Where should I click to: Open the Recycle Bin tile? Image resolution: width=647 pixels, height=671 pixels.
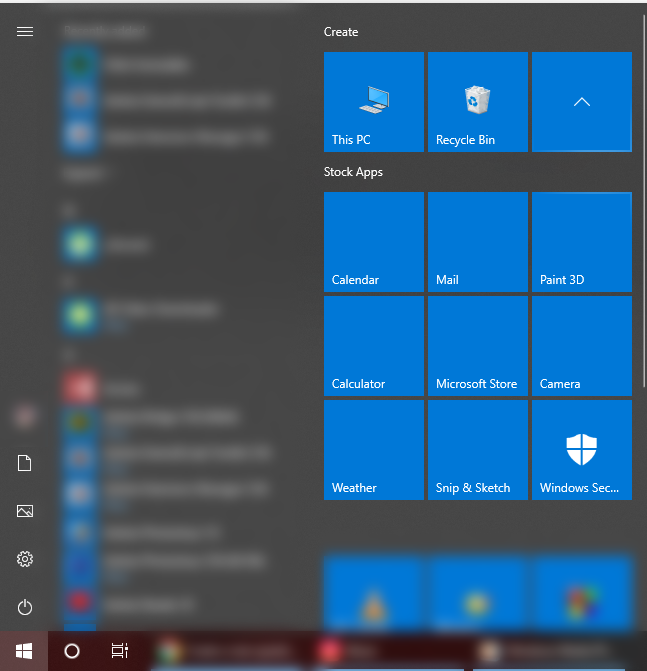tap(478, 102)
